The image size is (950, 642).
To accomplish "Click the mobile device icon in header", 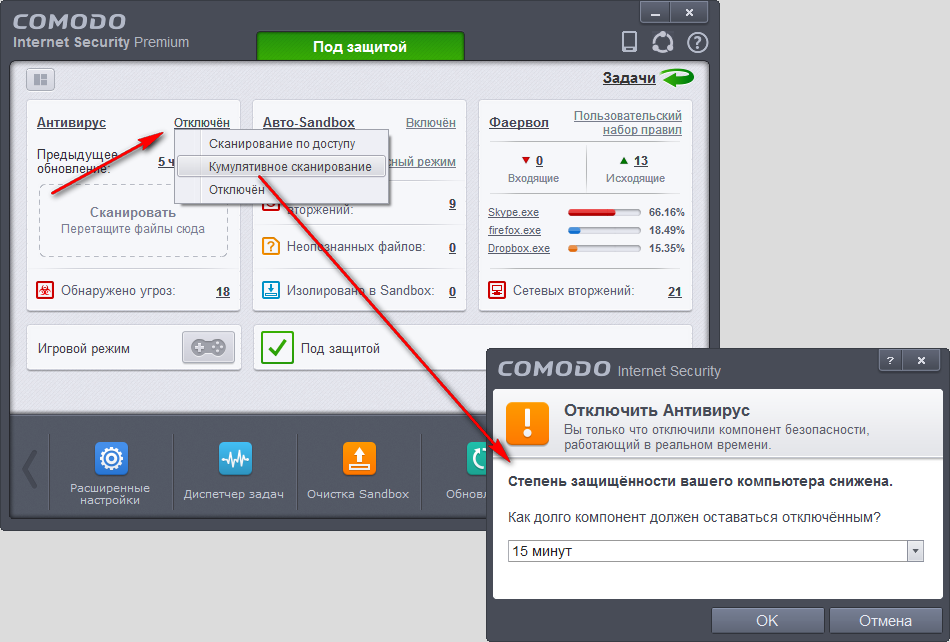I will [x=629, y=42].
